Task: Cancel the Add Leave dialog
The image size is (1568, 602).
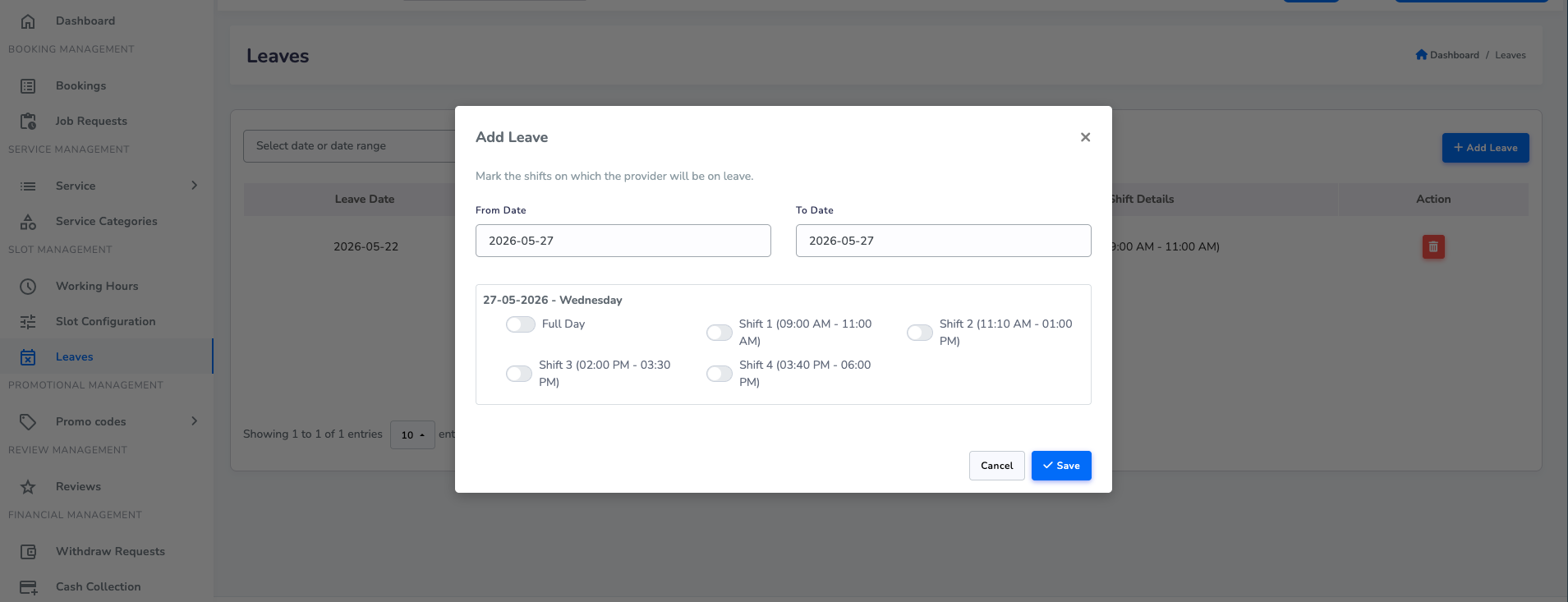Action: tap(997, 466)
